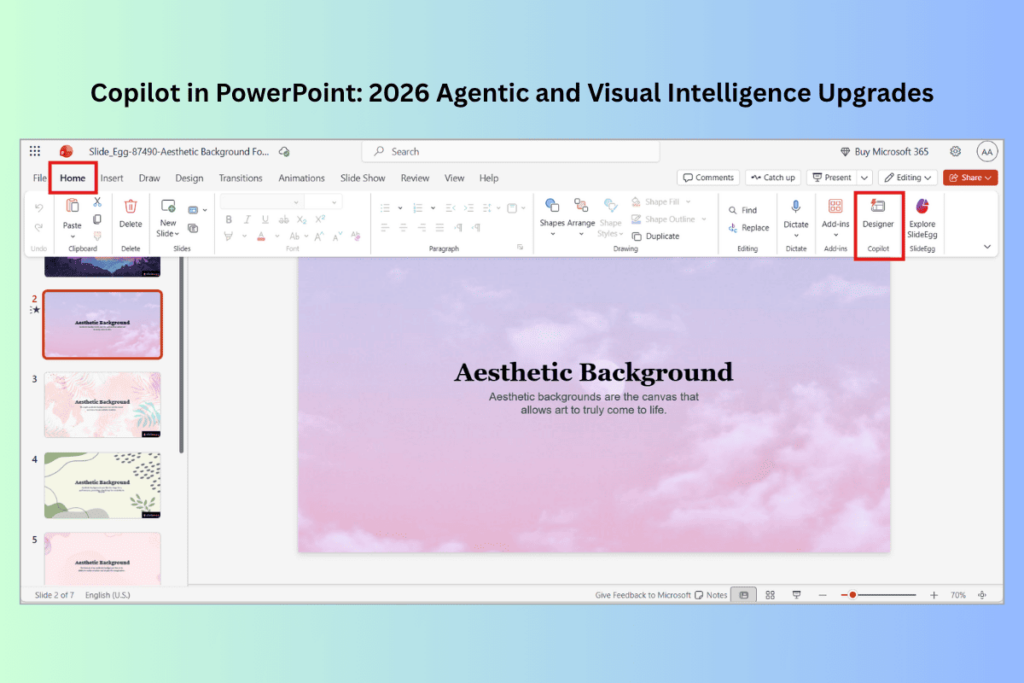
Task: Click the Arrange icon
Action: pos(581,206)
